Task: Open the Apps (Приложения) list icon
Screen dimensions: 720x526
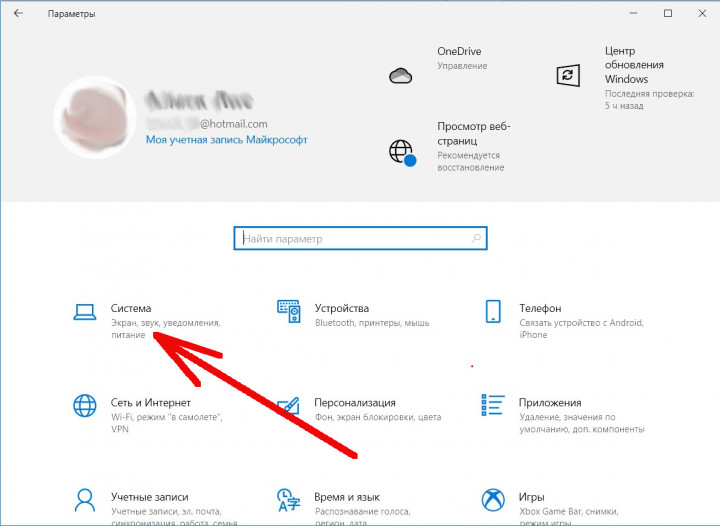Action: click(492, 405)
